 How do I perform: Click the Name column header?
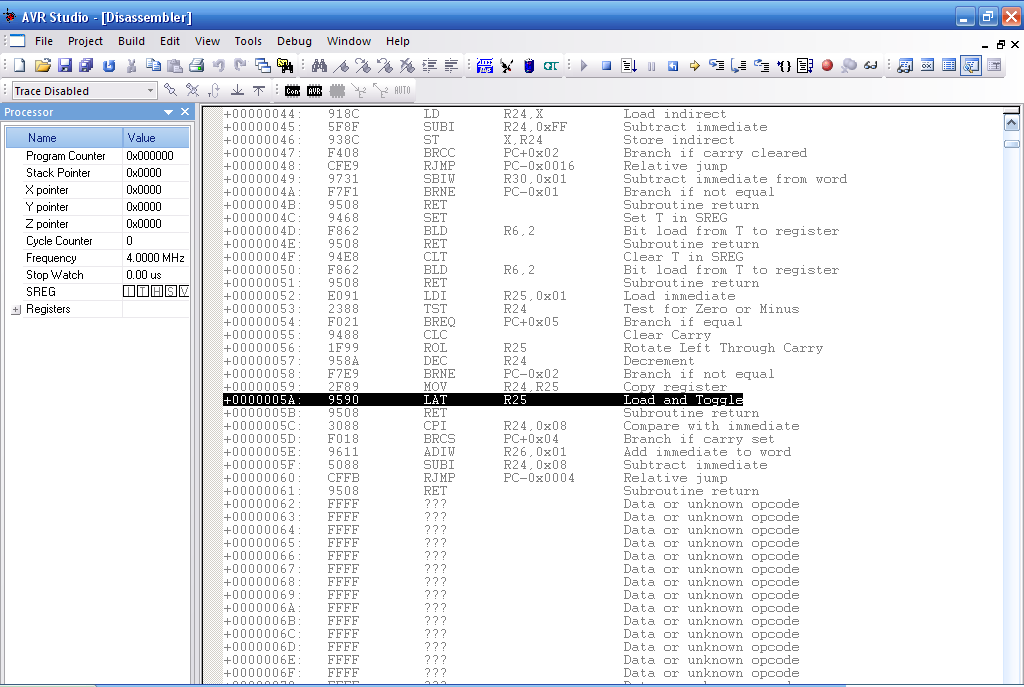tap(64, 138)
